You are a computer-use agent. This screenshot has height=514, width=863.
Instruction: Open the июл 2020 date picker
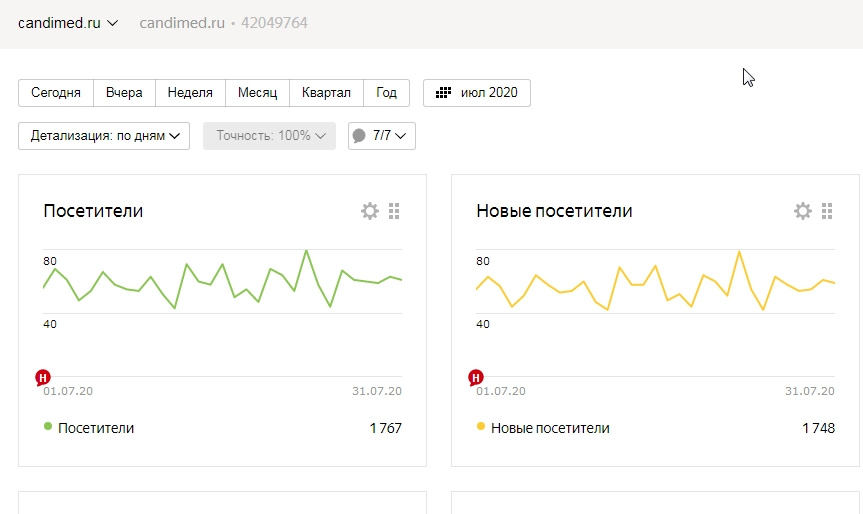tap(477, 93)
